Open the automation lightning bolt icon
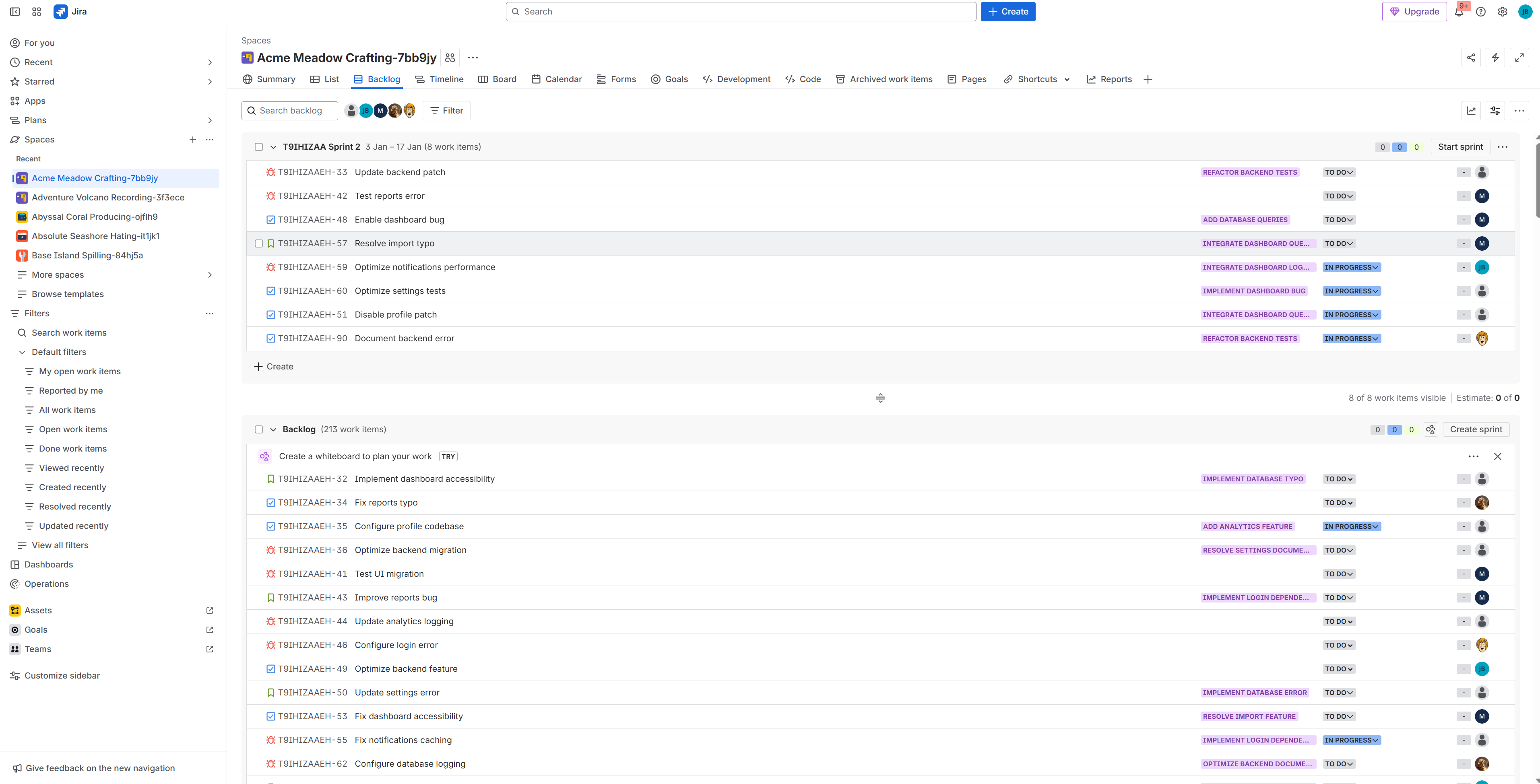Viewport: 1540px width, 784px height. click(x=1495, y=58)
